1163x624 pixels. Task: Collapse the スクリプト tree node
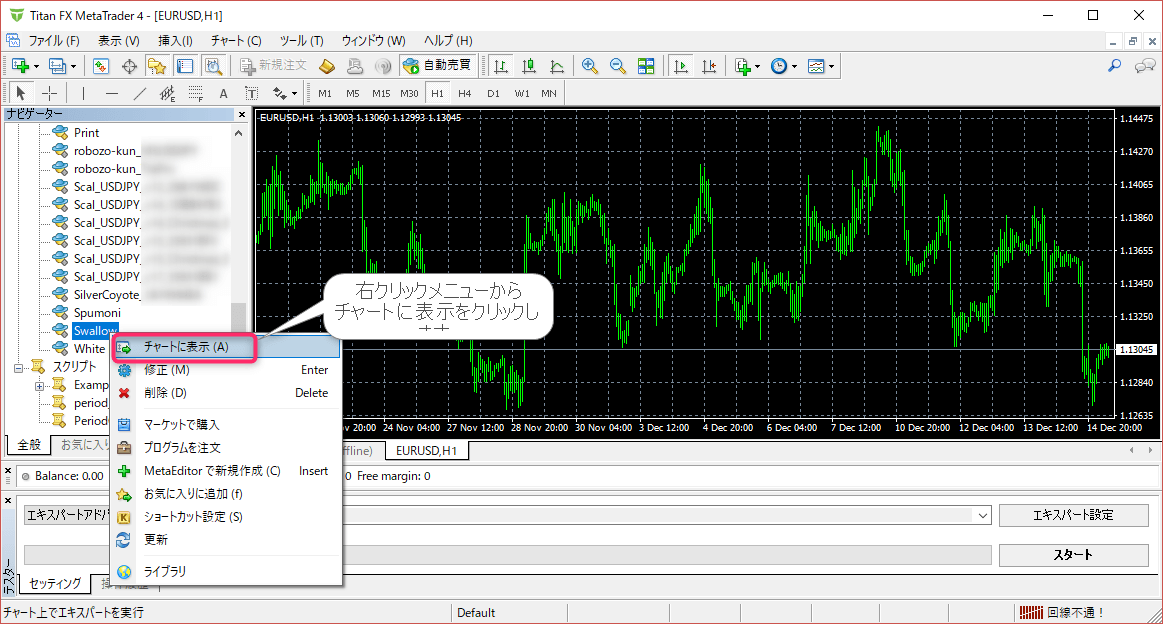pos(19,367)
